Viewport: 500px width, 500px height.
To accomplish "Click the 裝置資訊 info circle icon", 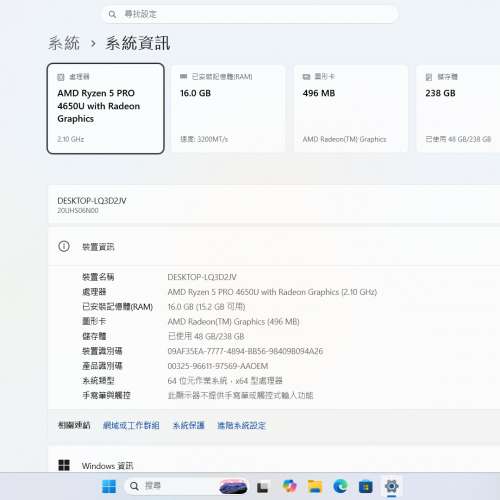I will click(64, 246).
